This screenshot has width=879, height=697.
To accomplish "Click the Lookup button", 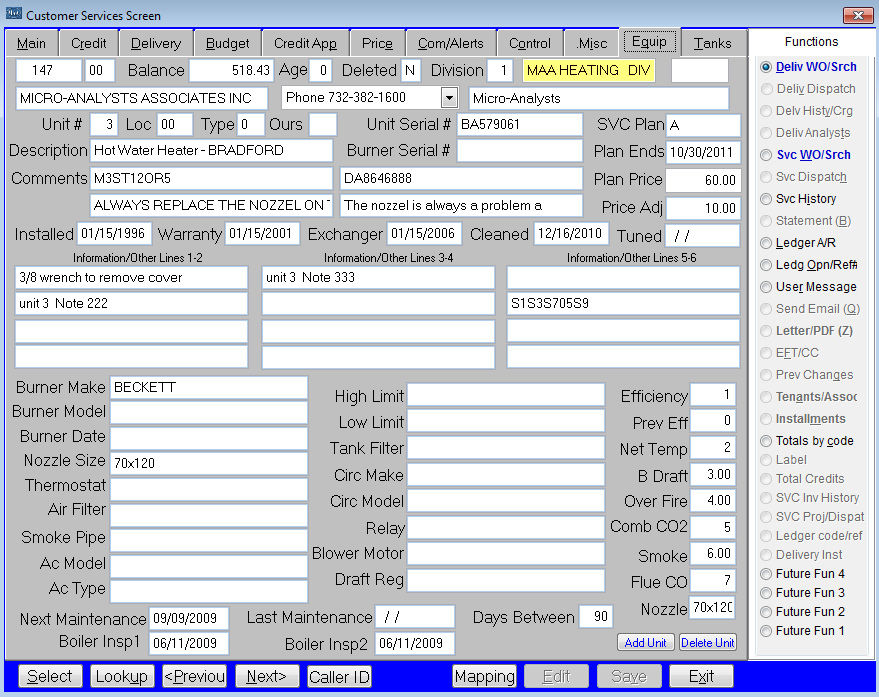I will click(x=123, y=676).
